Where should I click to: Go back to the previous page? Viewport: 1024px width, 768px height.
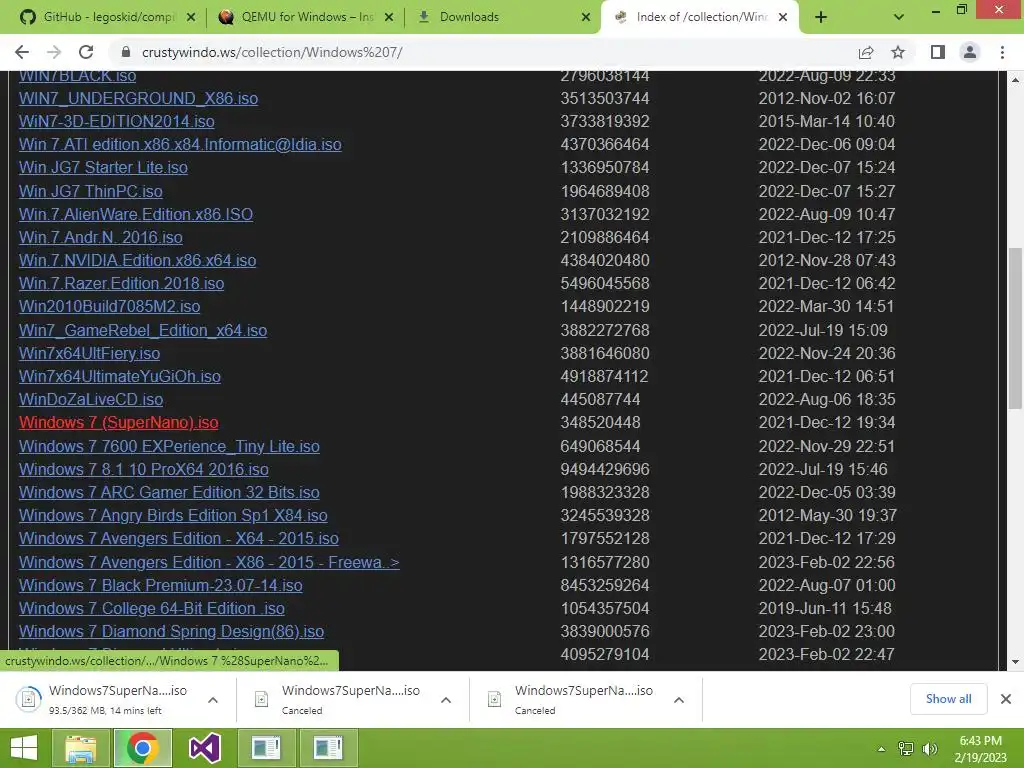point(22,52)
